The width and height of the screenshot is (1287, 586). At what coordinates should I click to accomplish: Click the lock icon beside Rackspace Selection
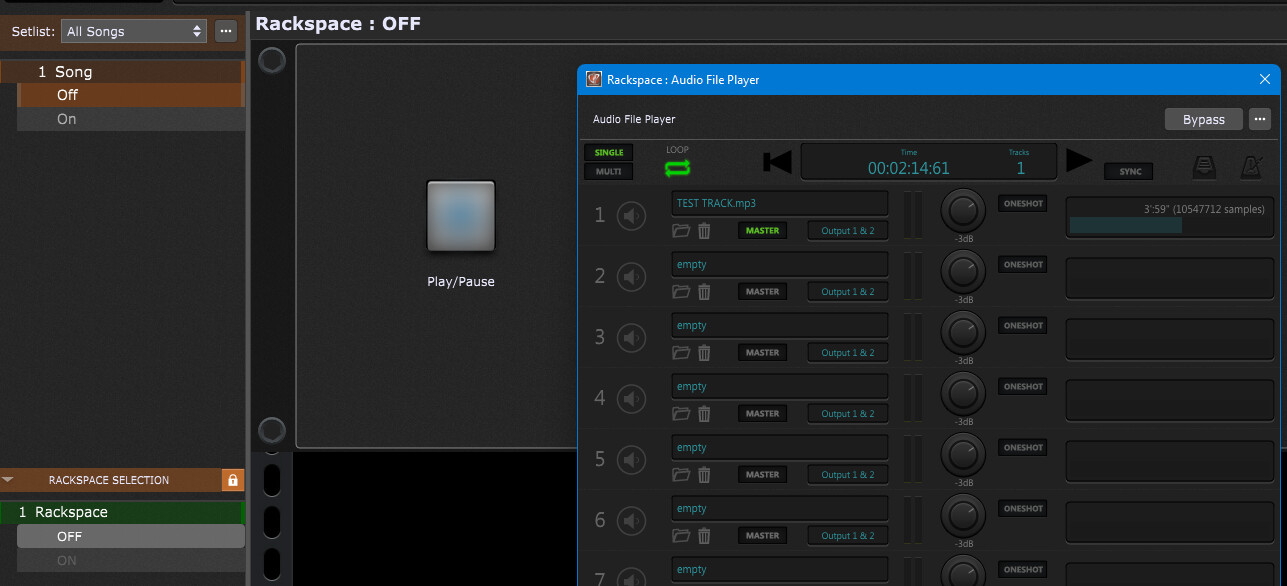coord(232,480)
